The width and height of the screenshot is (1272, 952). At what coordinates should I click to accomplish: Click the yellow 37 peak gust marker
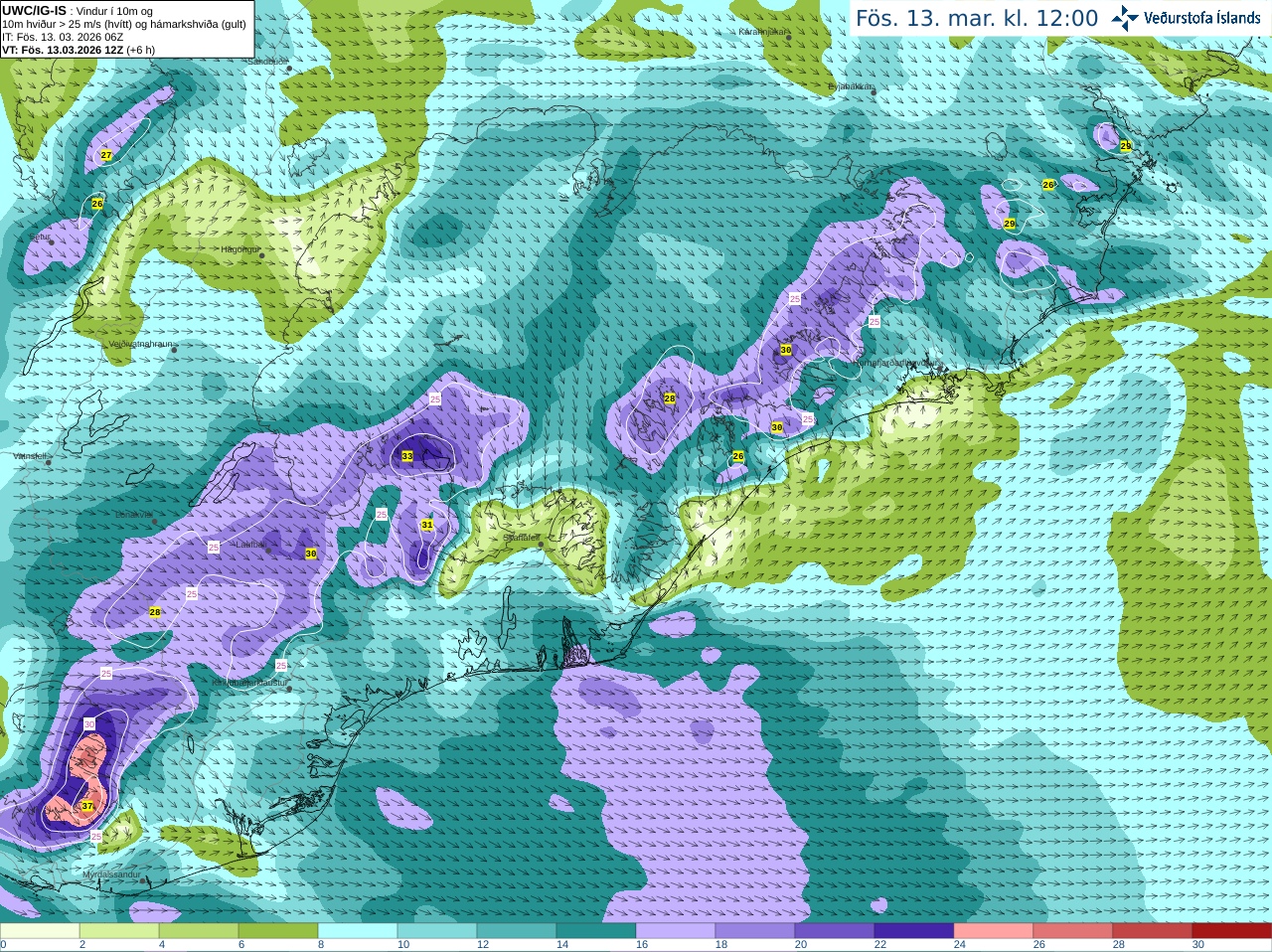pos(87,806)
